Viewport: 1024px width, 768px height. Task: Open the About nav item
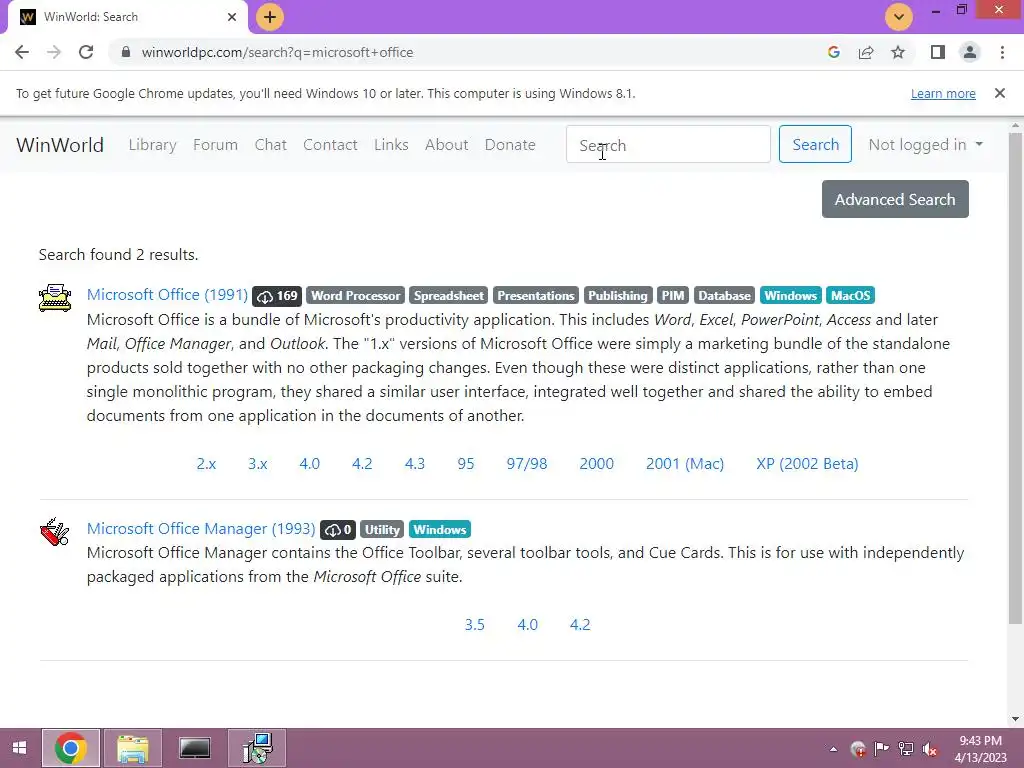447,144
